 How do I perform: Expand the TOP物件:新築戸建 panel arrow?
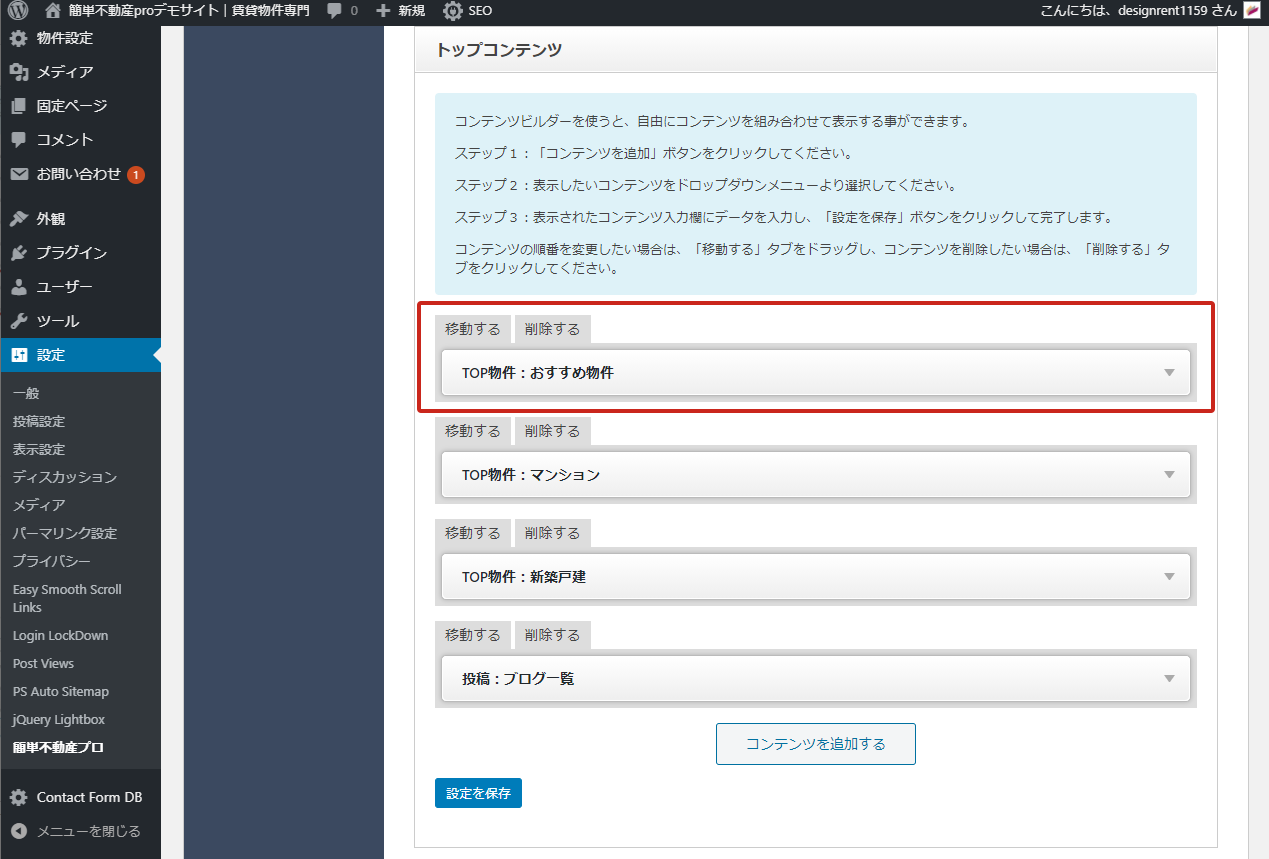1169,577
